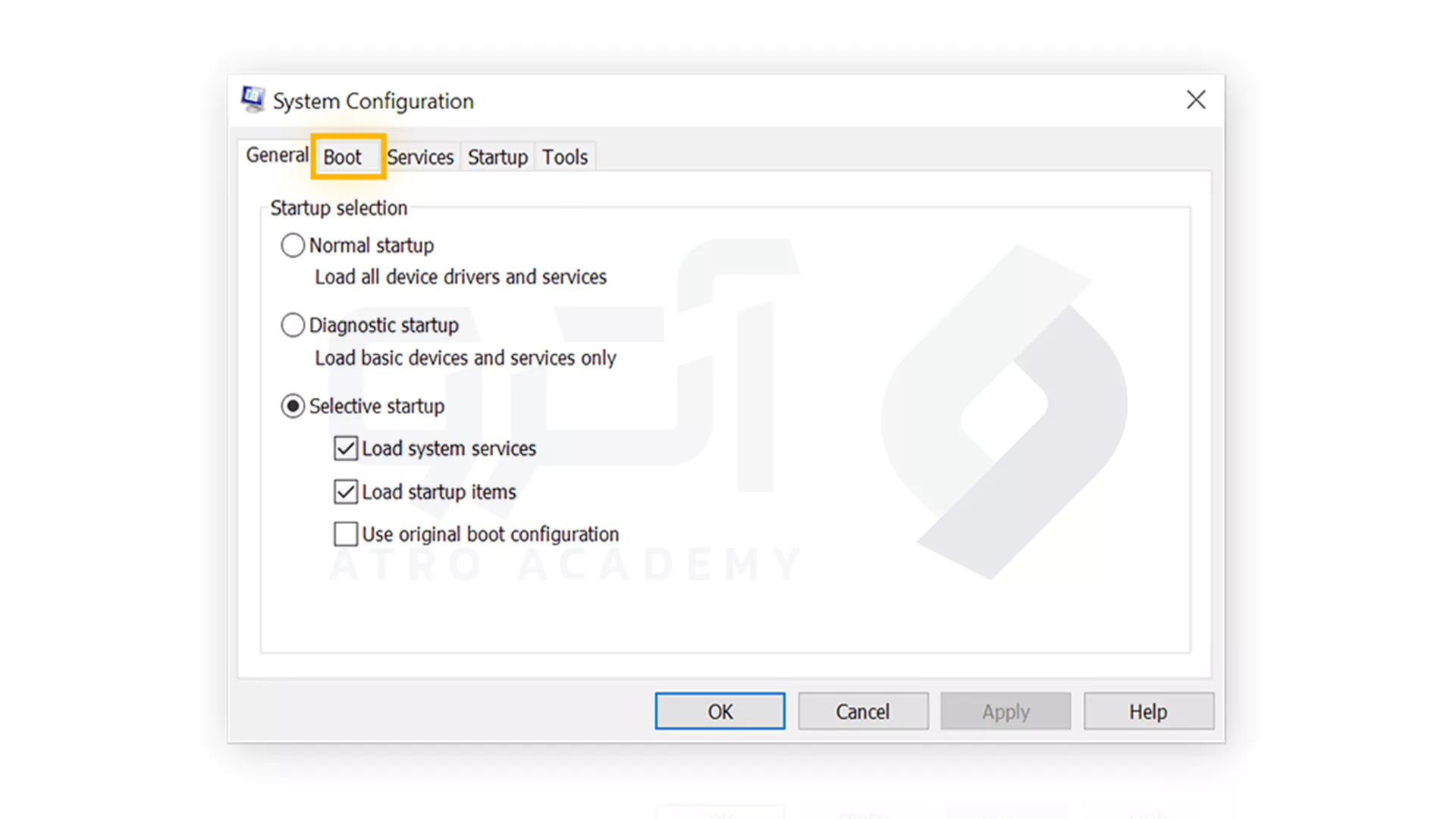Choose the Diagnostic startup option

[293, 325]
